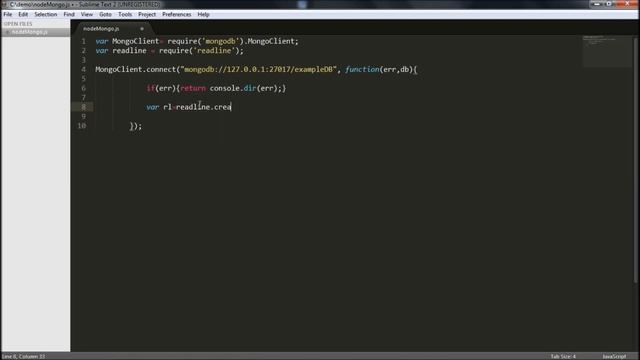Open the Selection menu
640x360 pixels.
(x=46, y=14)
